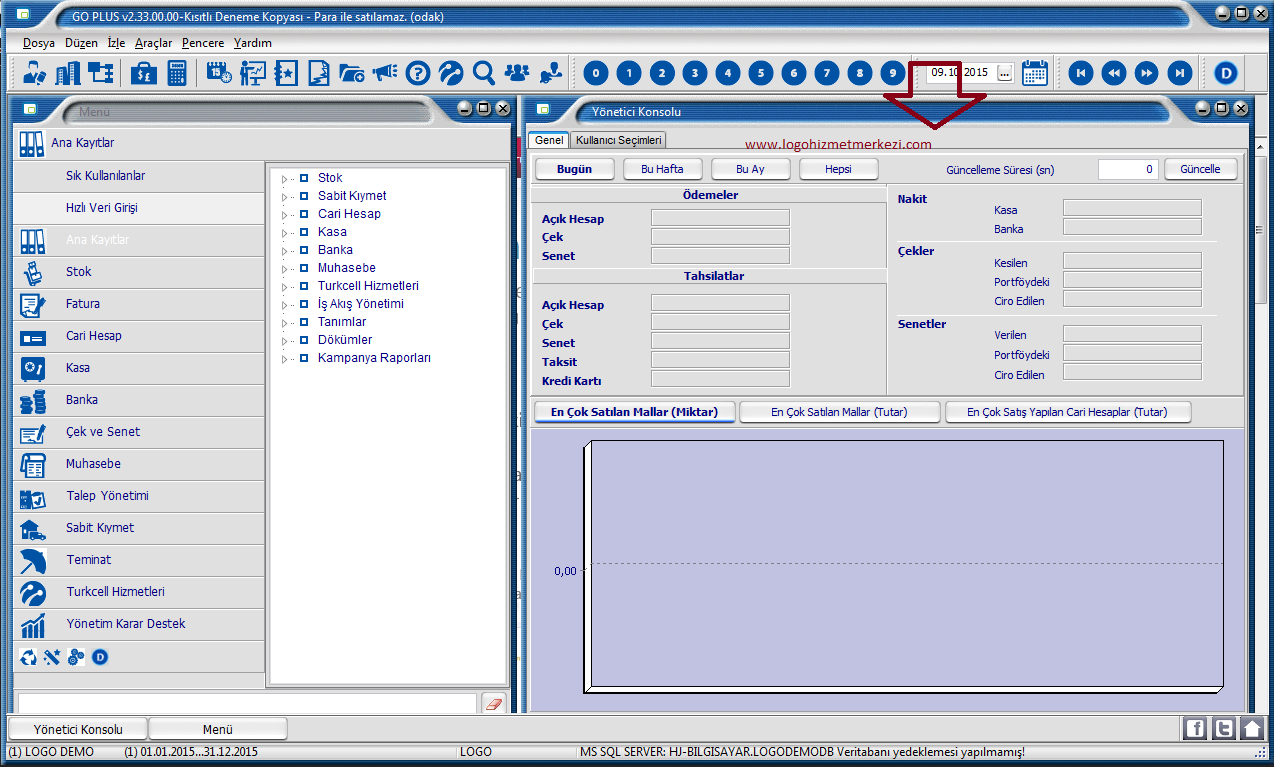Open the Araçlar menu
Image resolution: width=1274 pixels, height=767 pixels.
(153, 43)
